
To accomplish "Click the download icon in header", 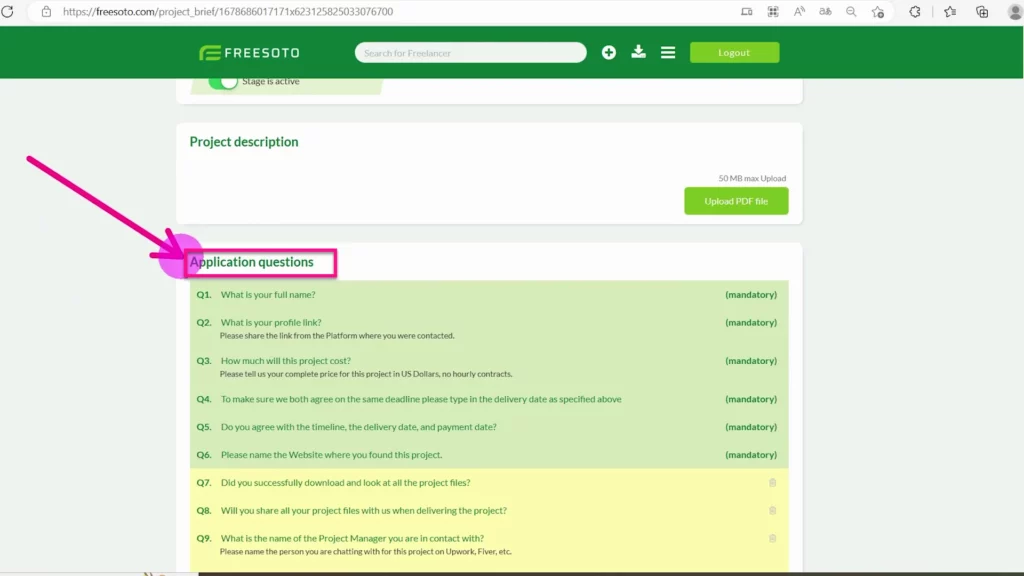I will point(639,52).
